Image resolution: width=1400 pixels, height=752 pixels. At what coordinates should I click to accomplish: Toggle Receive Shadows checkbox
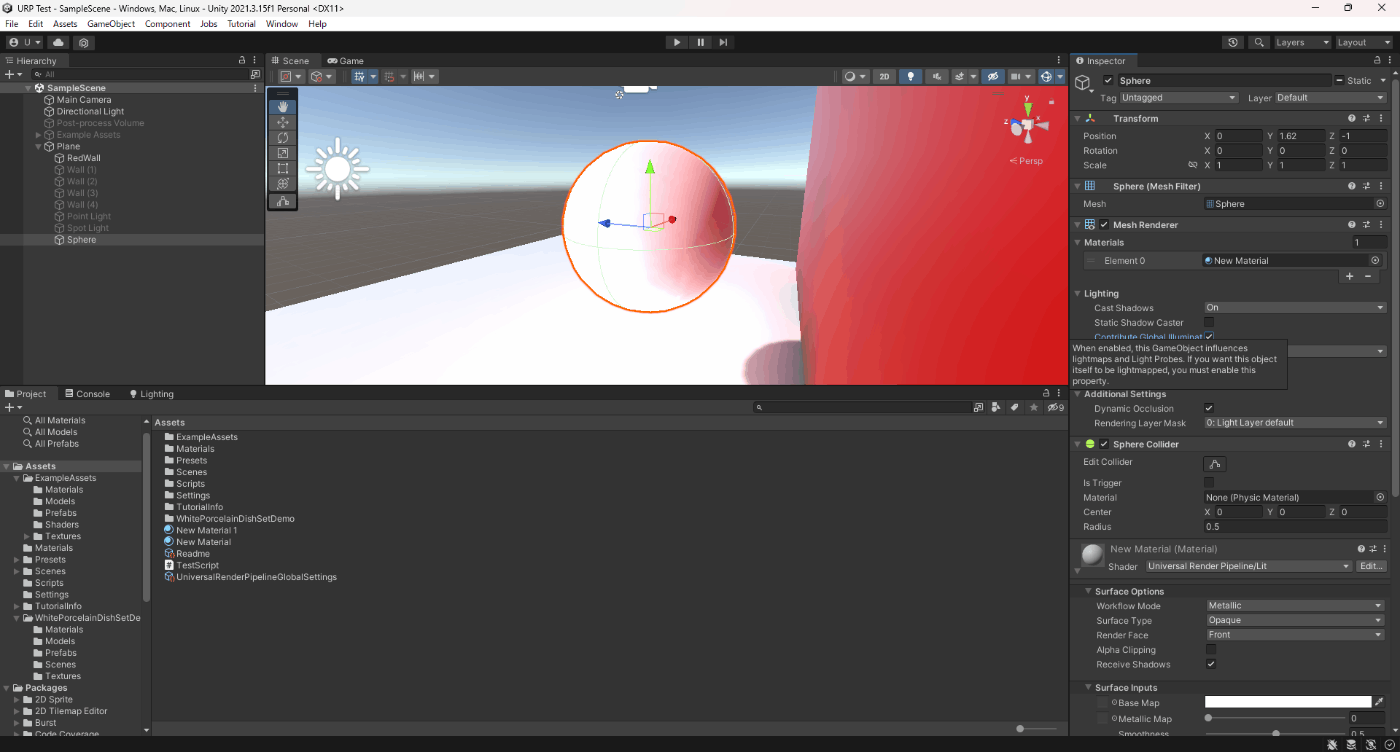click(1210, 664)
